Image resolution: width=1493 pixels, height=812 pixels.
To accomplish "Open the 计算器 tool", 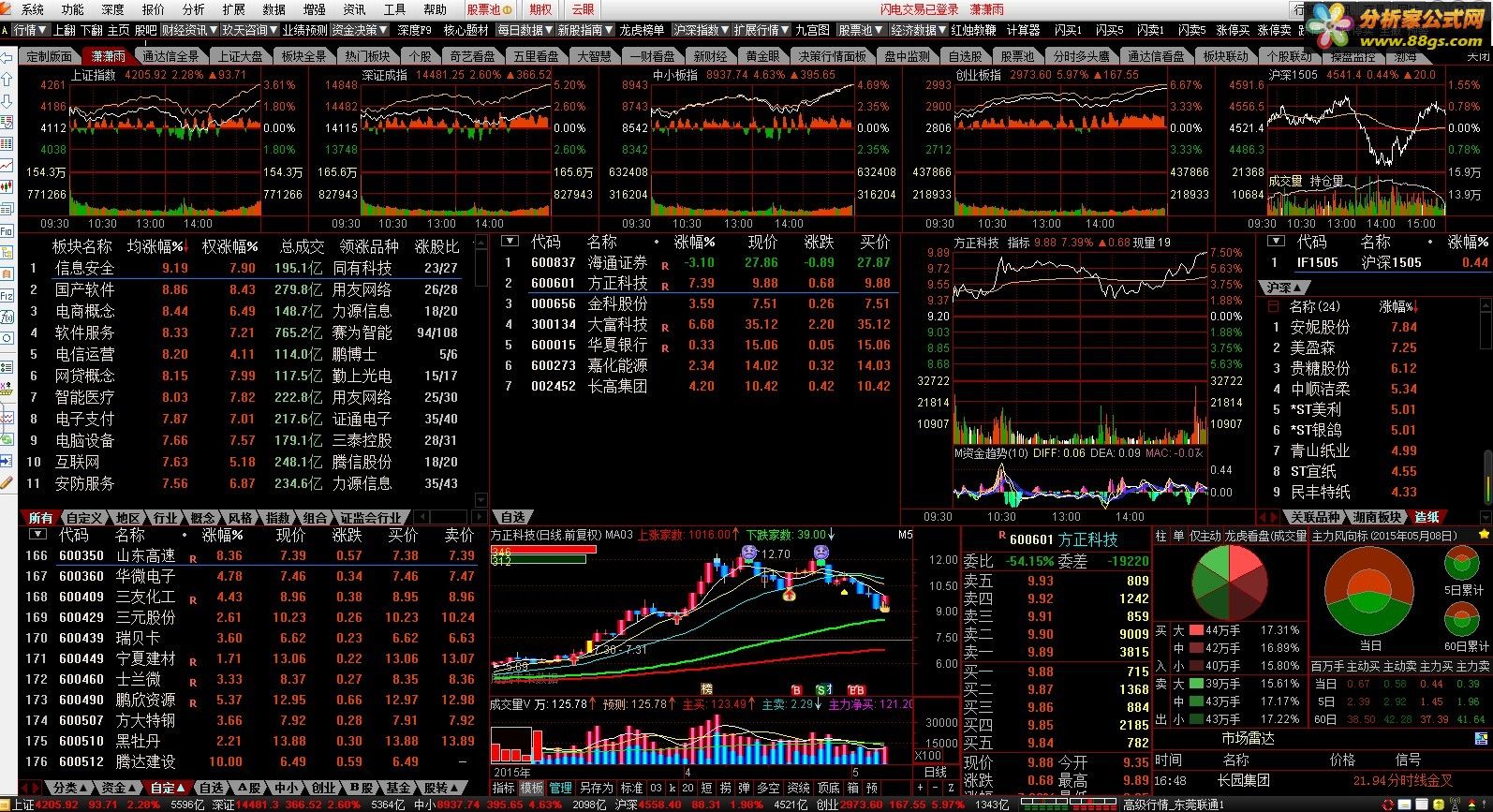I will (x=1023, y=30).
